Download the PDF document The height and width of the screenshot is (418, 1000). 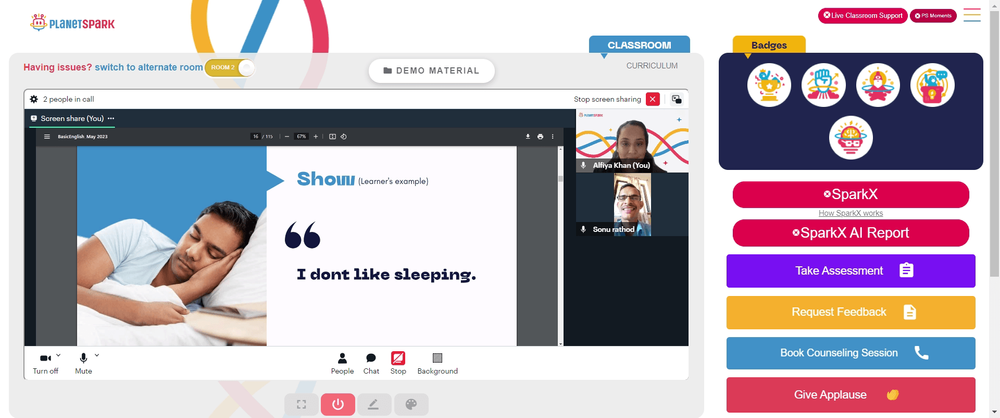(527, 137)
